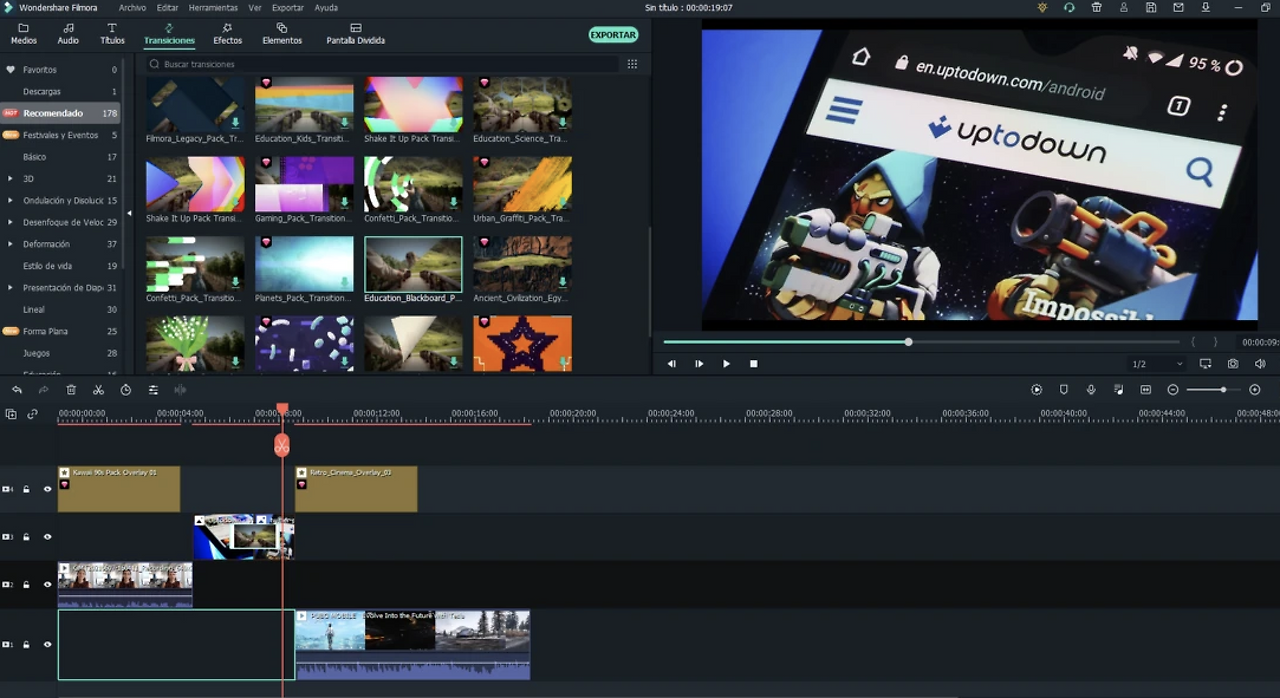Select the Favoritos category
Image resolution: width=1280 pixels, height=698 pixels.
pos(60,70)
